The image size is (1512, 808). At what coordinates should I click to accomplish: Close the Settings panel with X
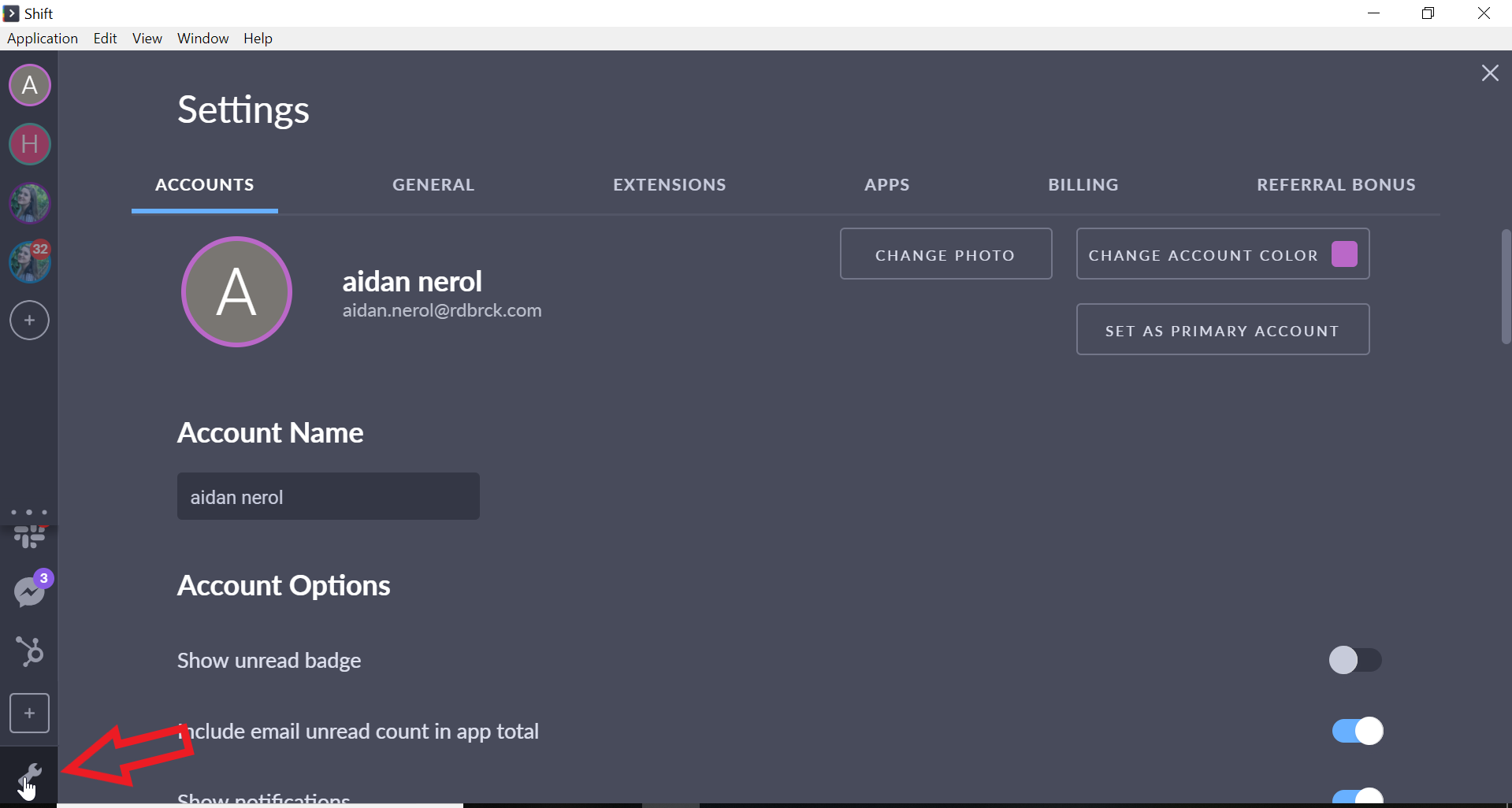point(1489,73)
